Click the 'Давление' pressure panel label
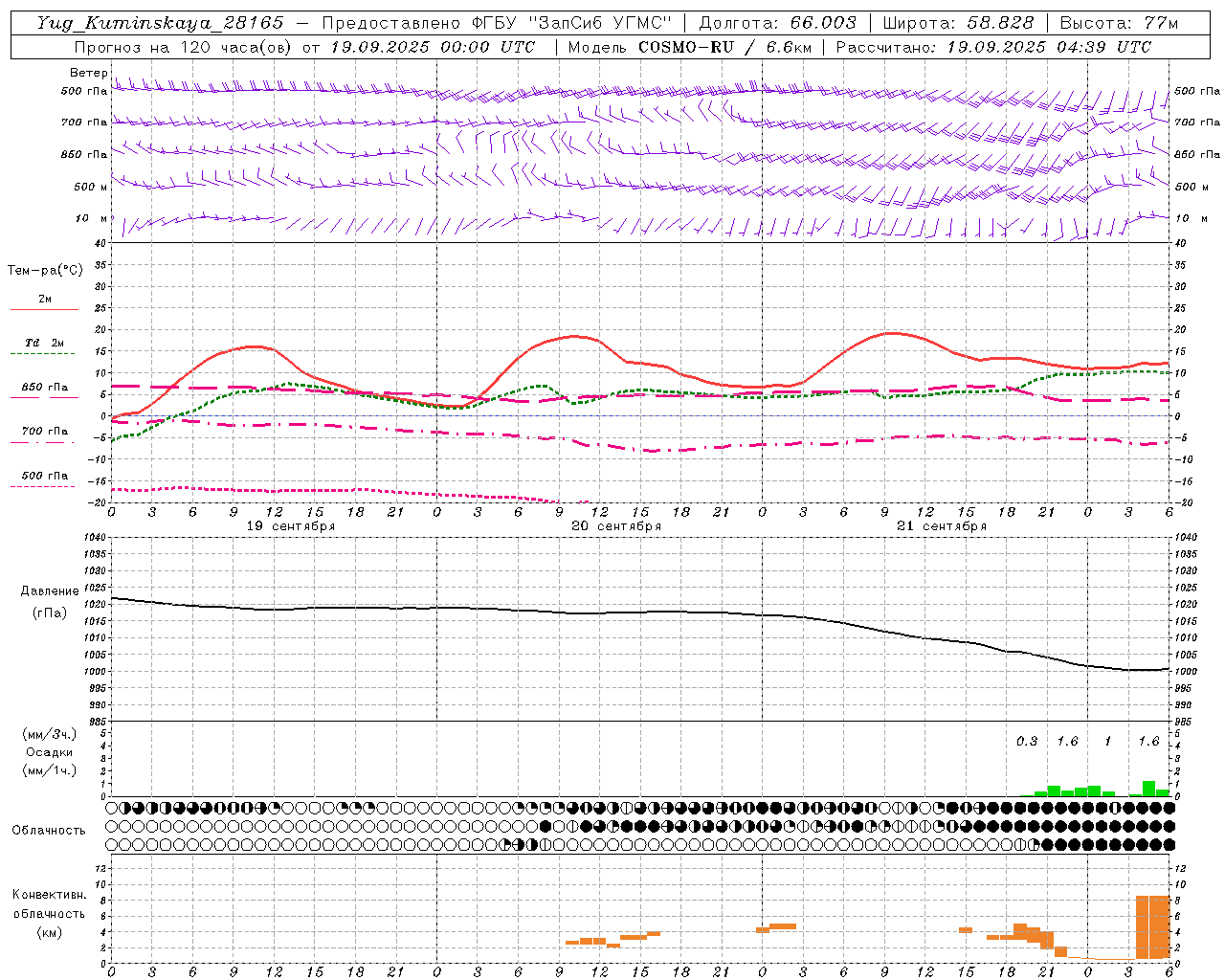 tap(50, 591)
